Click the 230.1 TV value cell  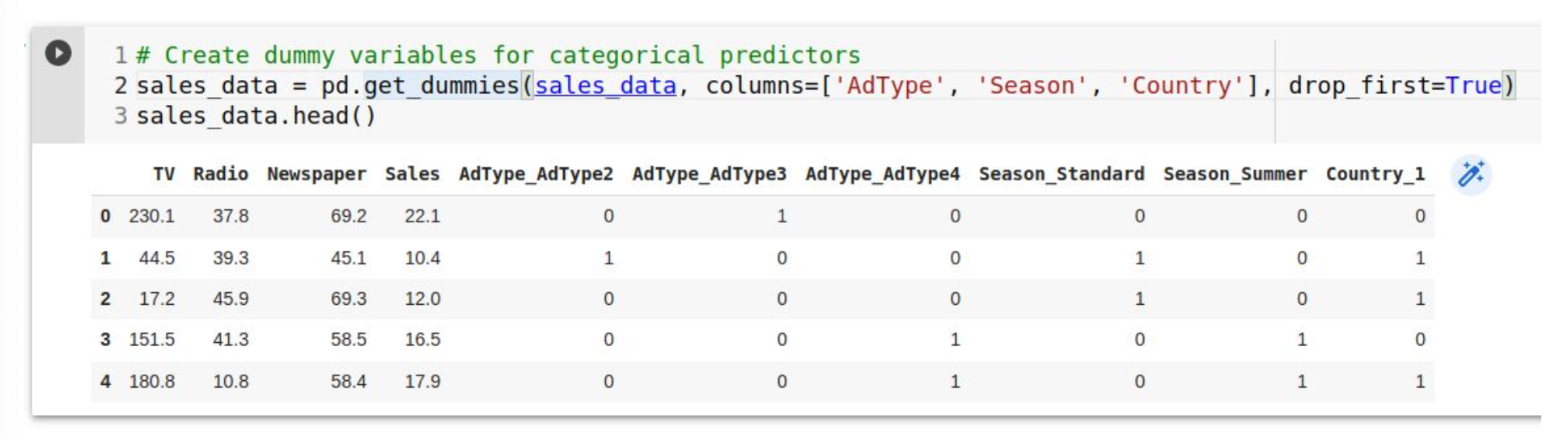tap(151, 216)
